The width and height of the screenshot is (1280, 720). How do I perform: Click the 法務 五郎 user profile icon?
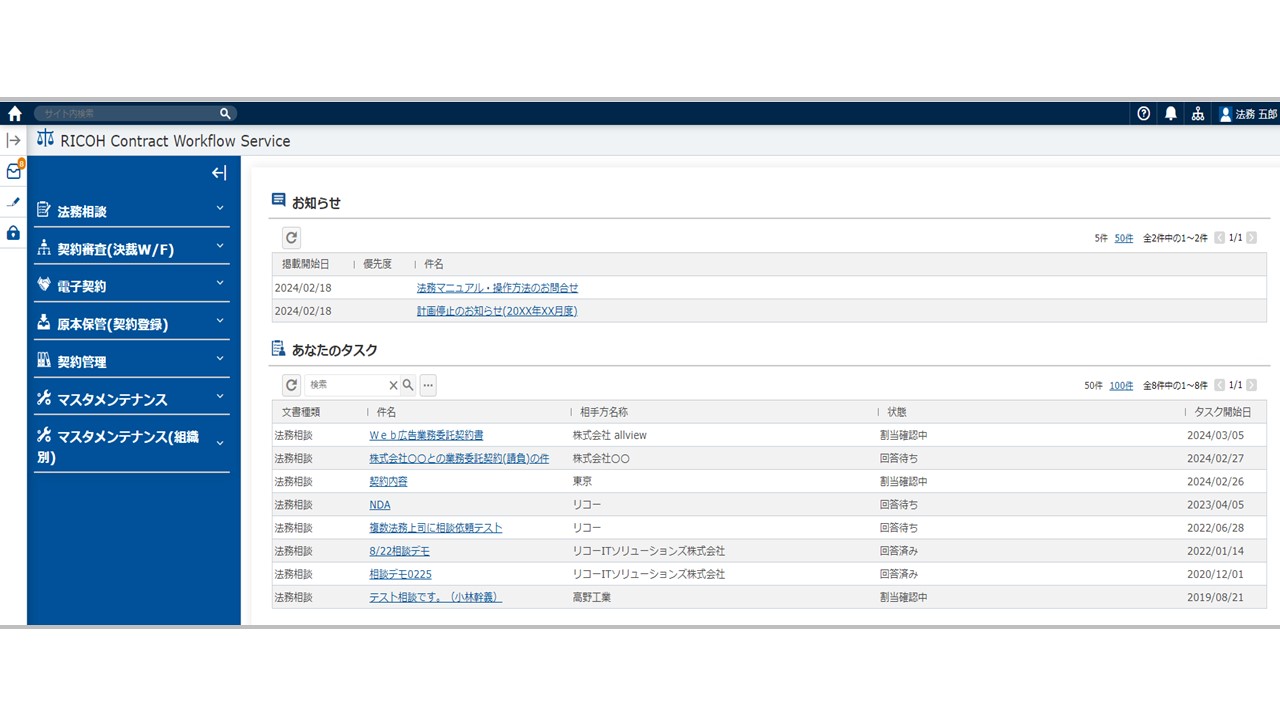coord(1226,113)
